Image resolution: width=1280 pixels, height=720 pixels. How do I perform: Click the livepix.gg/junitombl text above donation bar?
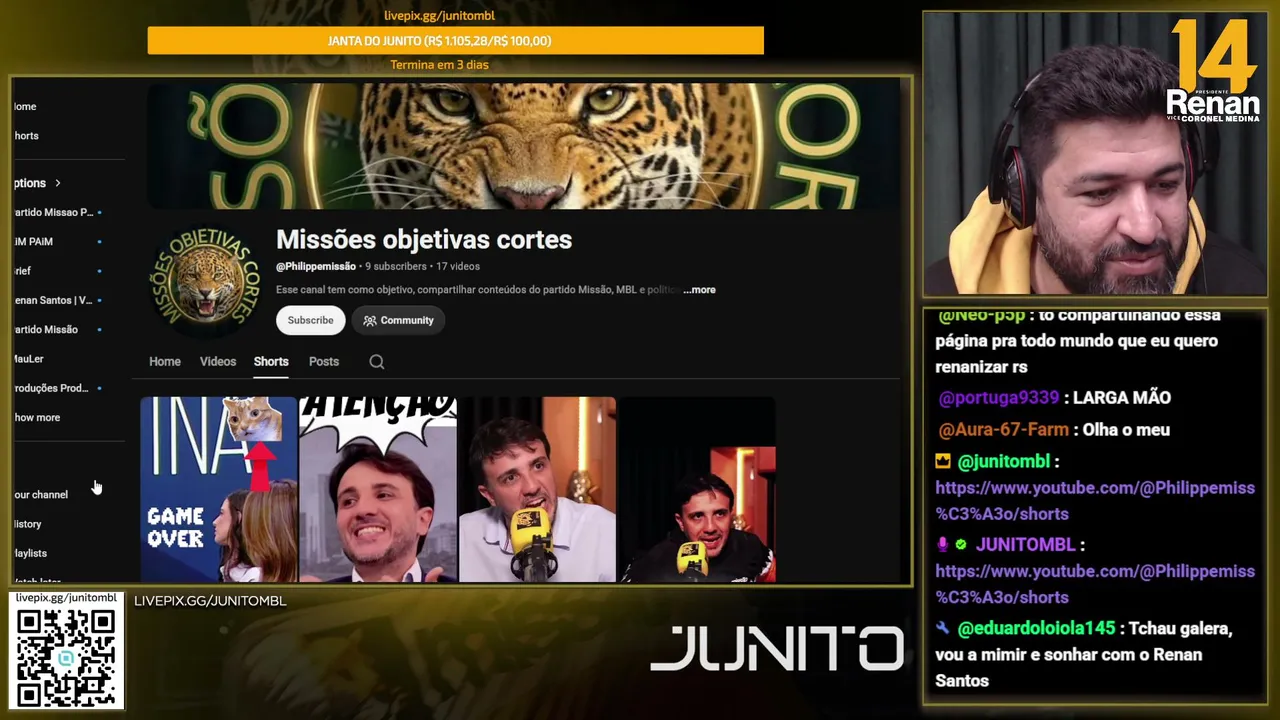(x=439, y=16)
